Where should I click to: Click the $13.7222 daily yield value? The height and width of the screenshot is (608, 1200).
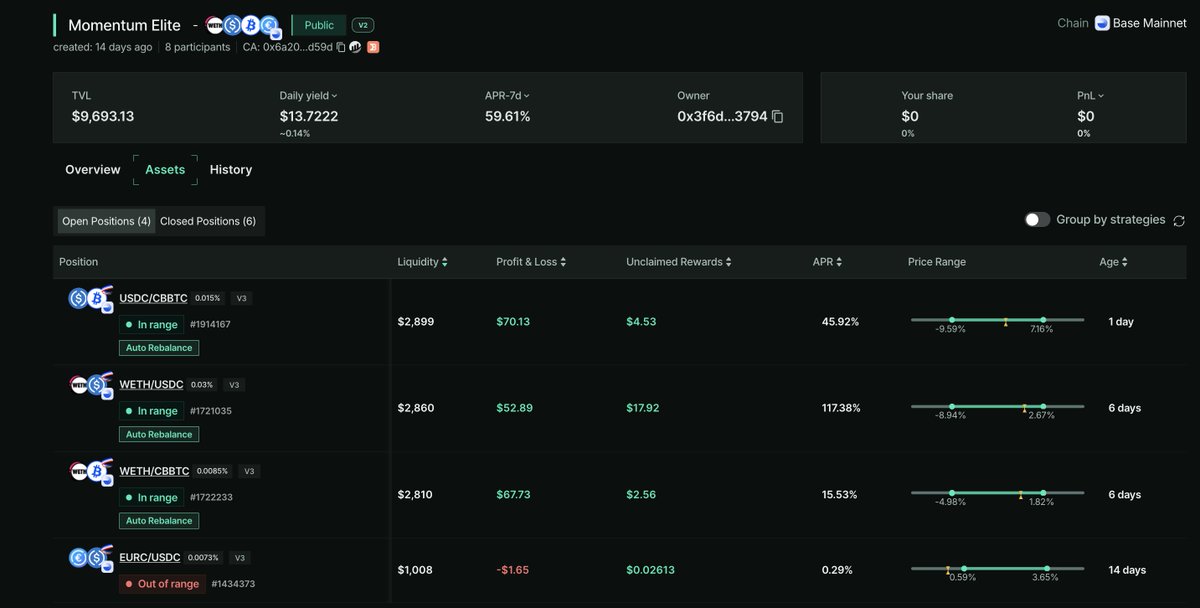pyautogui.click(x=309, y=116)
